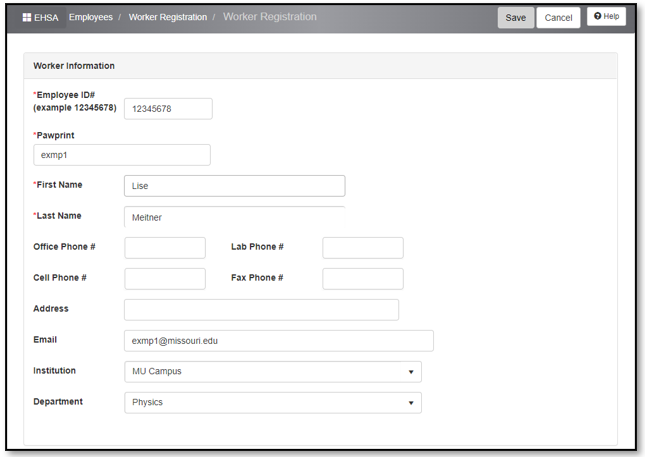Click the Worker Information panel header
The image size is (645, 457).
[x=320, y=66]
